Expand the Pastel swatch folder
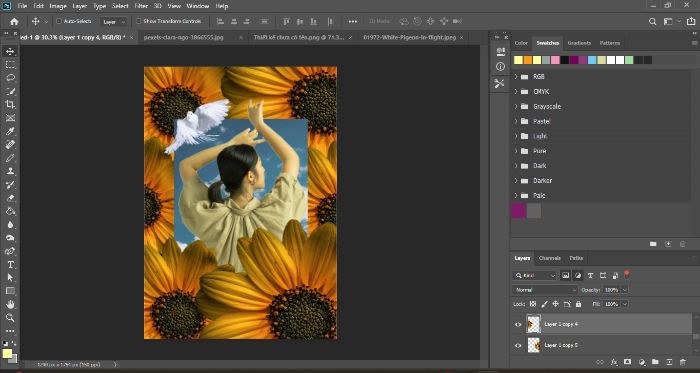The height and width of the screenshot is (373, 700). click(516, 121)
